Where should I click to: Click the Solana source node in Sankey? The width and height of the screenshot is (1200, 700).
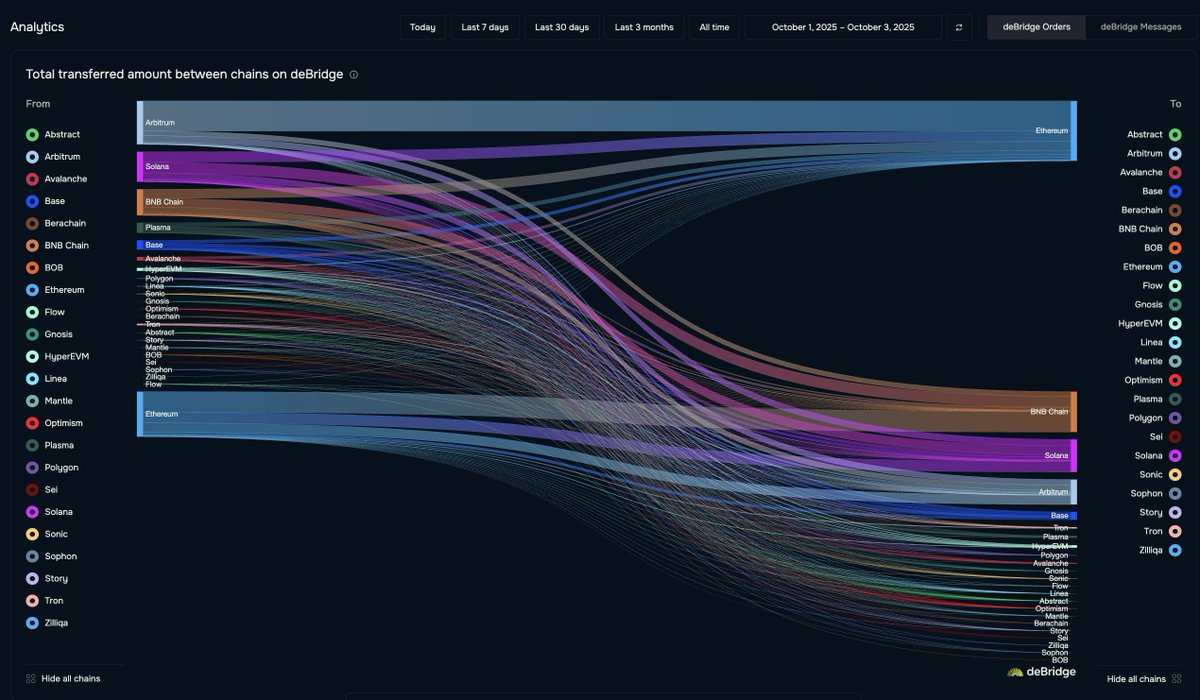[x=140, y=166]
